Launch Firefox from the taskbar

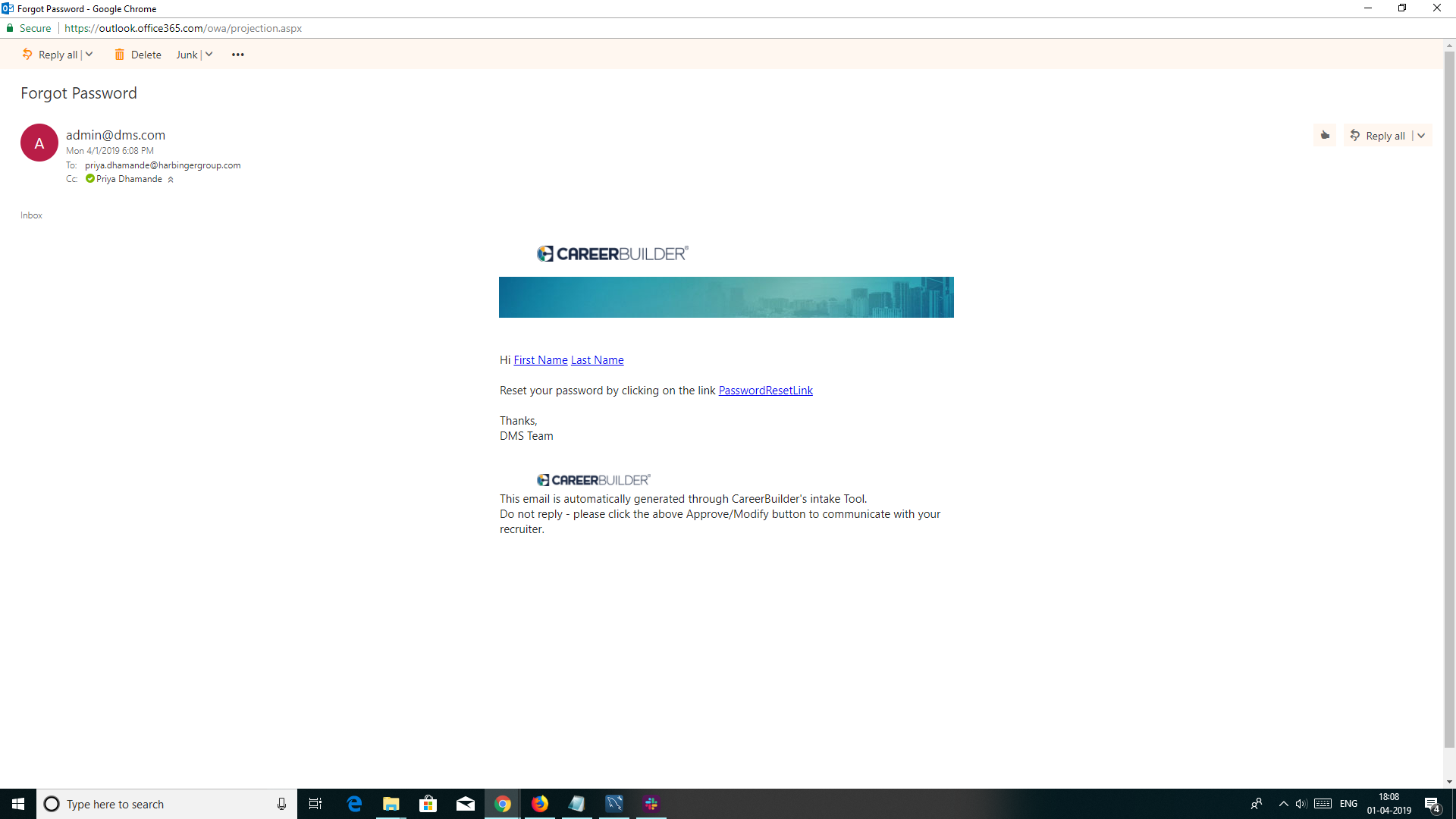coord(540,804)
